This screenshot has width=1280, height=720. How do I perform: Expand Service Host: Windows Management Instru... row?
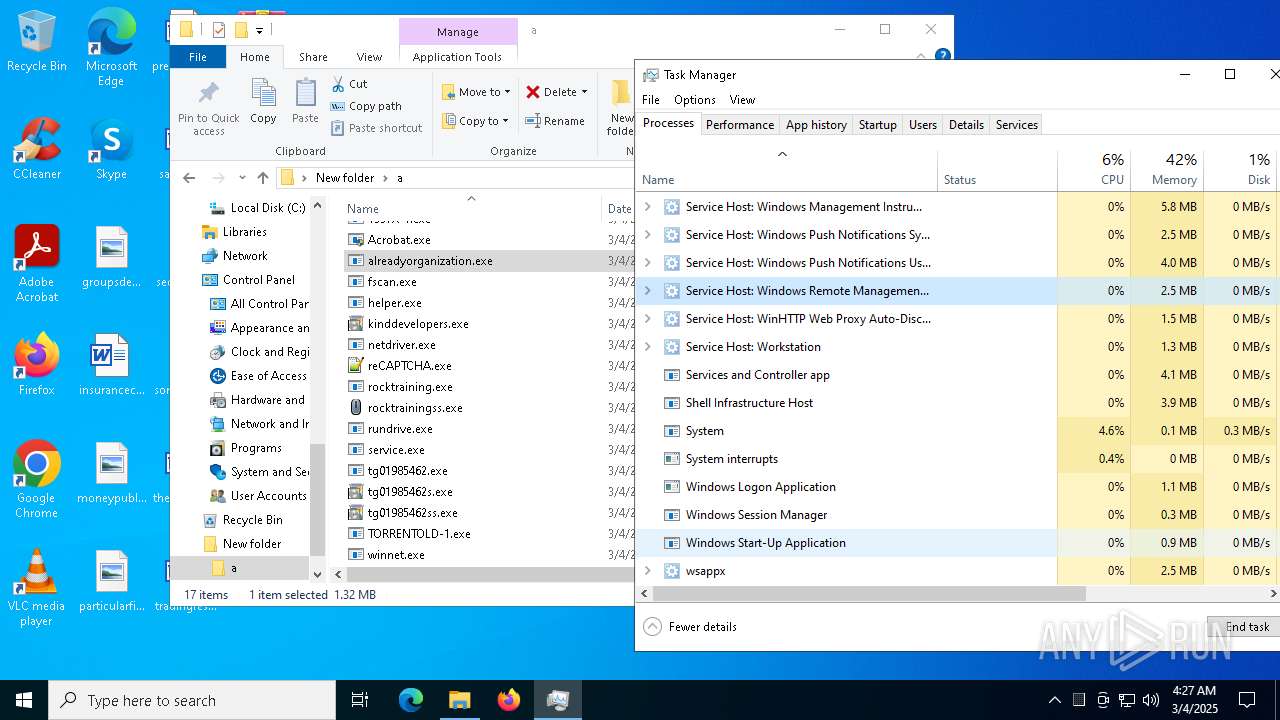pyautogui.click(x=647, y=207)
